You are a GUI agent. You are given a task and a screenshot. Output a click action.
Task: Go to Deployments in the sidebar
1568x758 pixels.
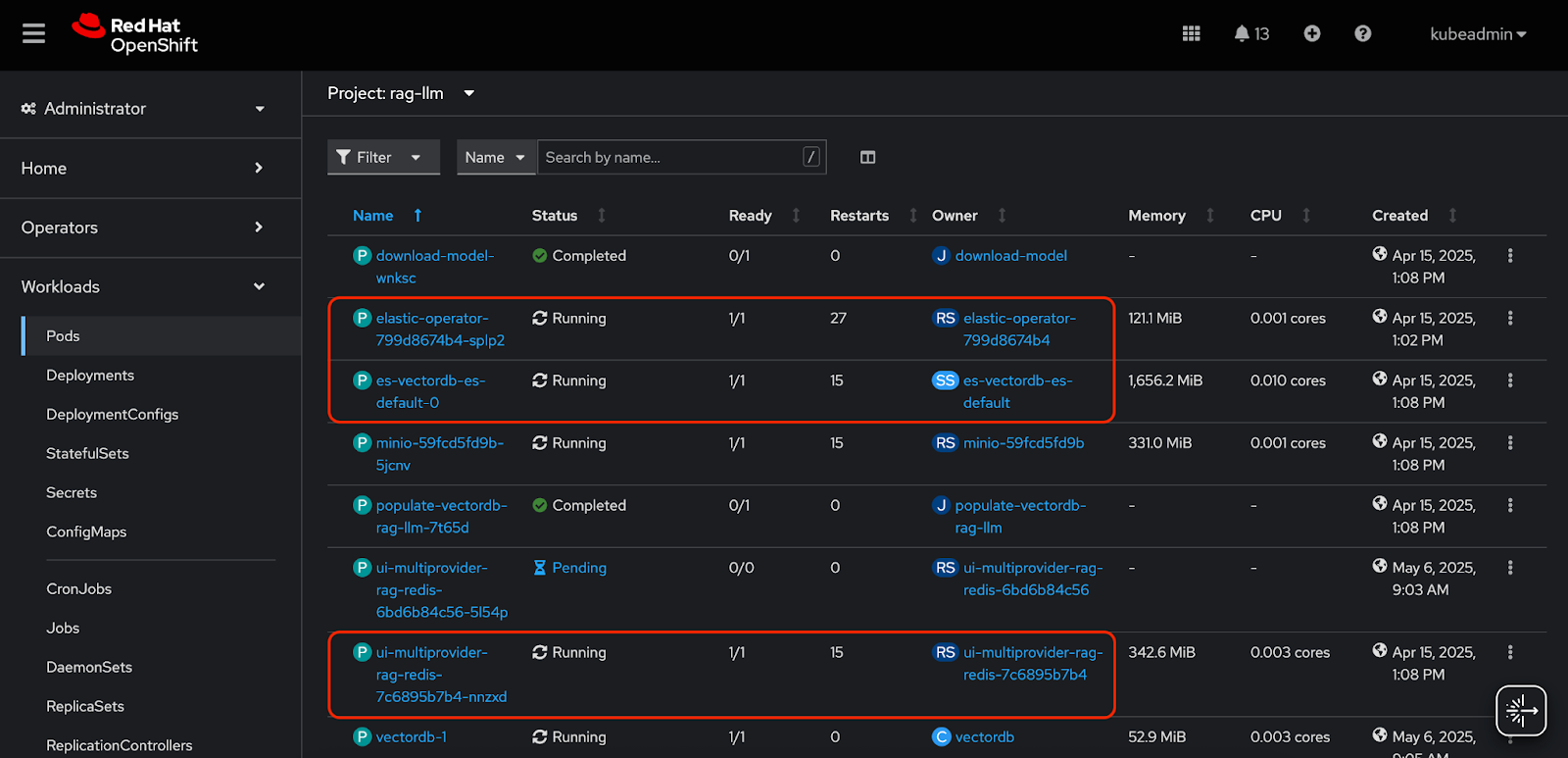(90, 376)
